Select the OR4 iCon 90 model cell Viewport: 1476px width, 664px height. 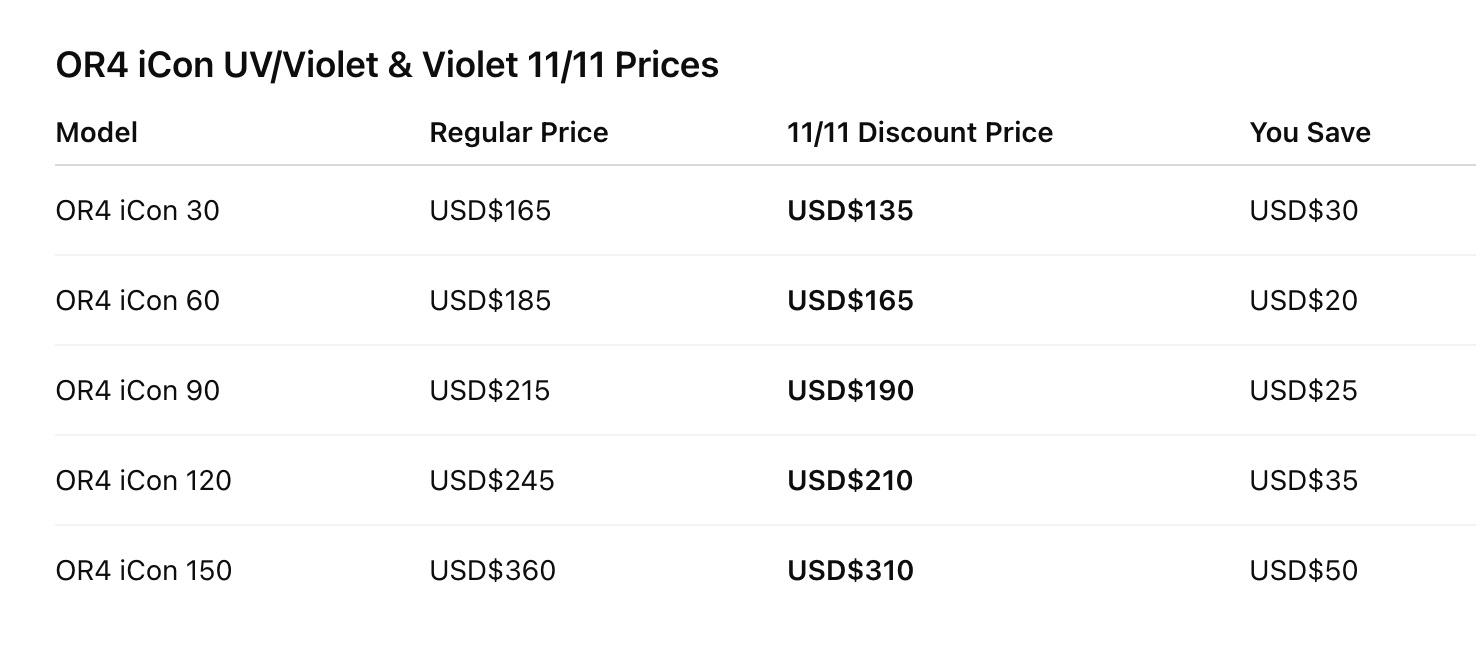click(x=138, y=391)
